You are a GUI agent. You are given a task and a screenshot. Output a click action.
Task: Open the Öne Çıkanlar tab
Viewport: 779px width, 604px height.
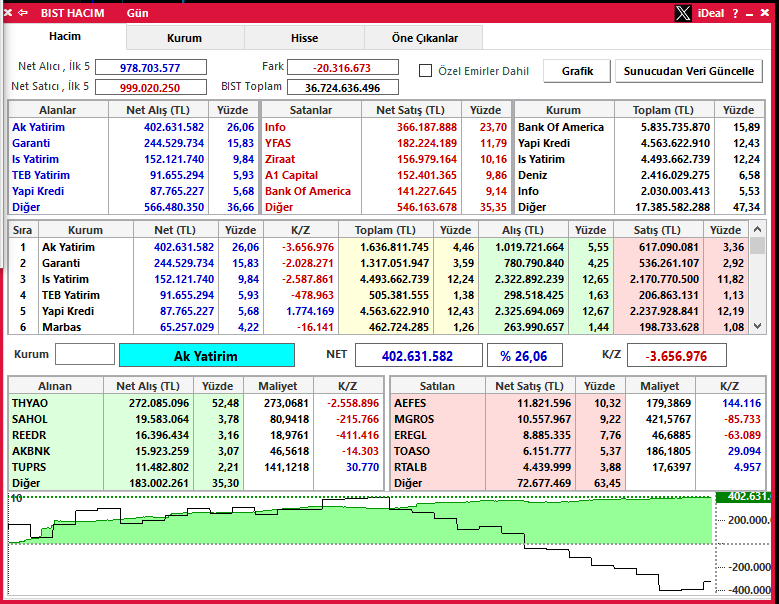424,38
